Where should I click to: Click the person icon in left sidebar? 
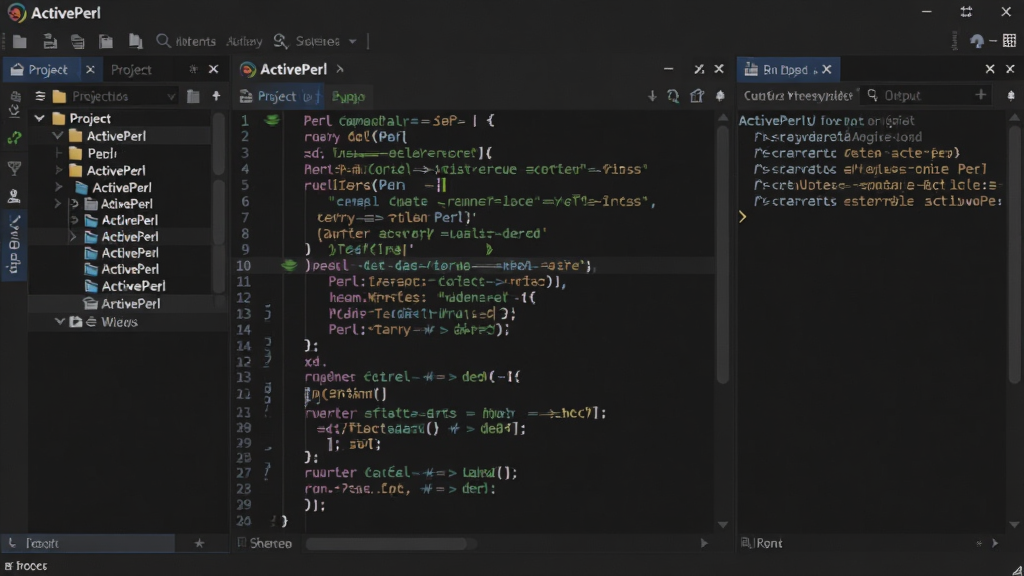(x=14, y=195)
